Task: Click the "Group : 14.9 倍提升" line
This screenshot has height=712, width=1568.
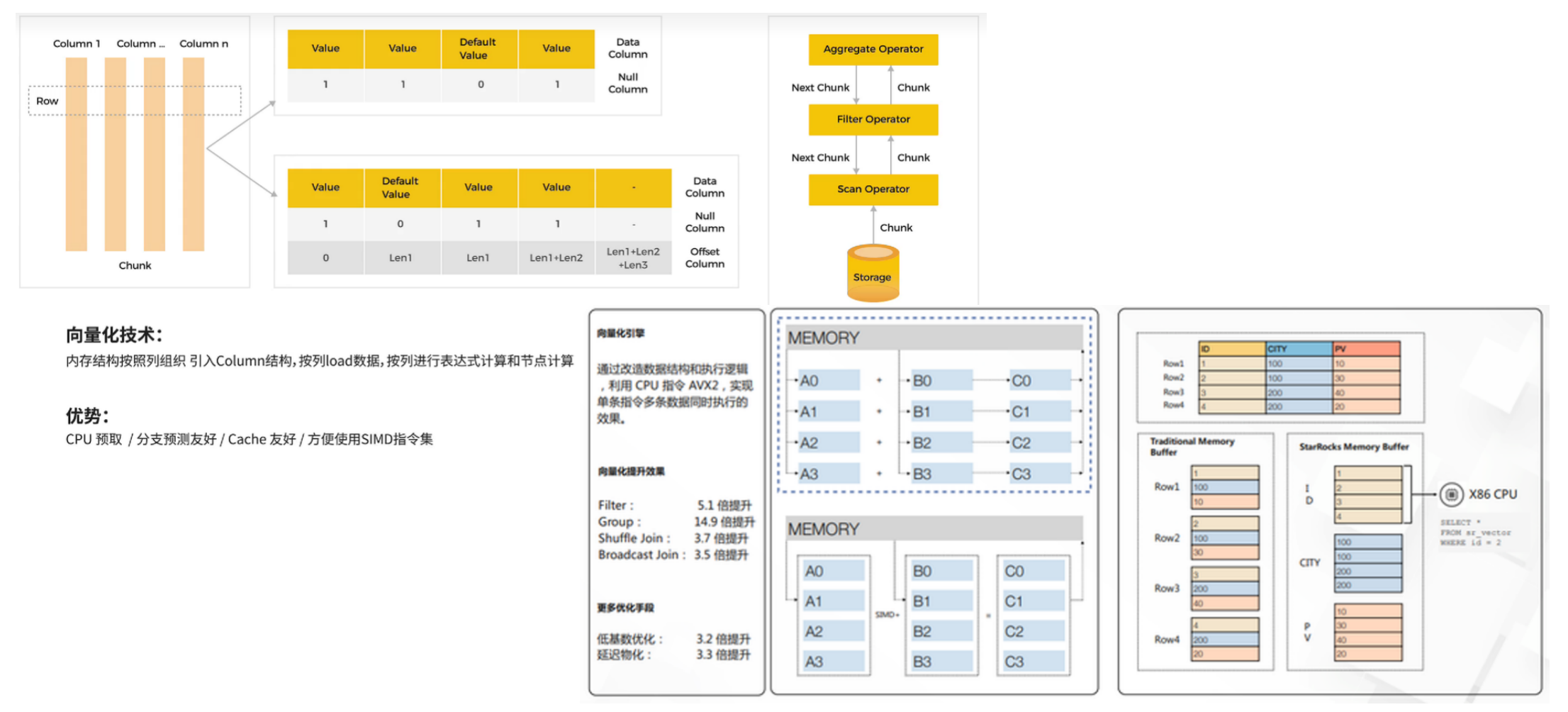Action: pos(676,522)
